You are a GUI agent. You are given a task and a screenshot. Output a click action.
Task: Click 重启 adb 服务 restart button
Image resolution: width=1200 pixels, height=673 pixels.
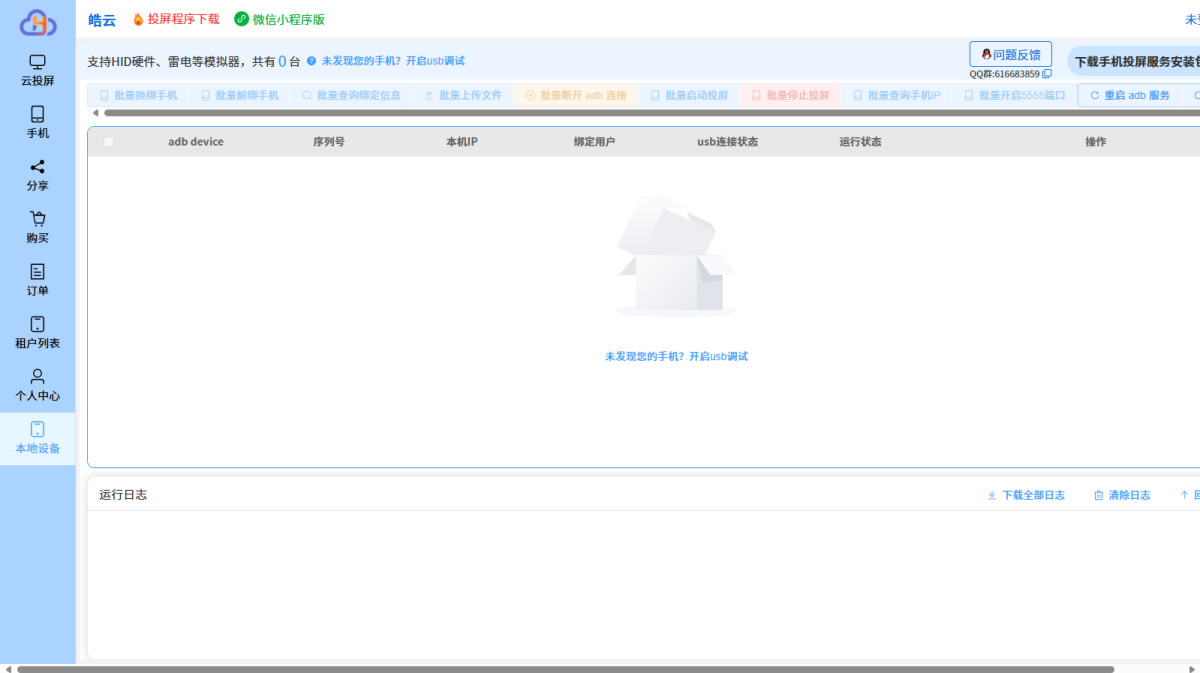point(1129,96)
